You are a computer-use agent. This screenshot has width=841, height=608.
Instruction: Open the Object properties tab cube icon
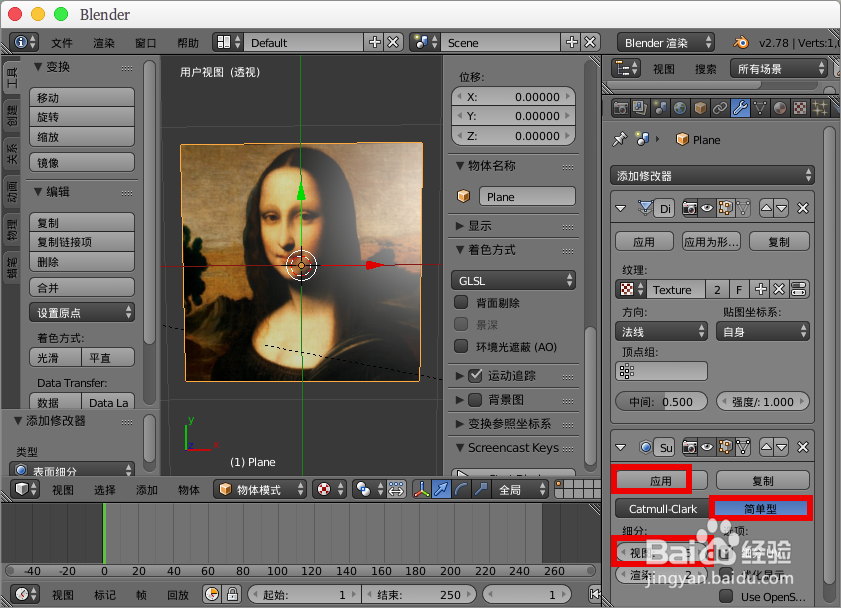click(699, 108)
